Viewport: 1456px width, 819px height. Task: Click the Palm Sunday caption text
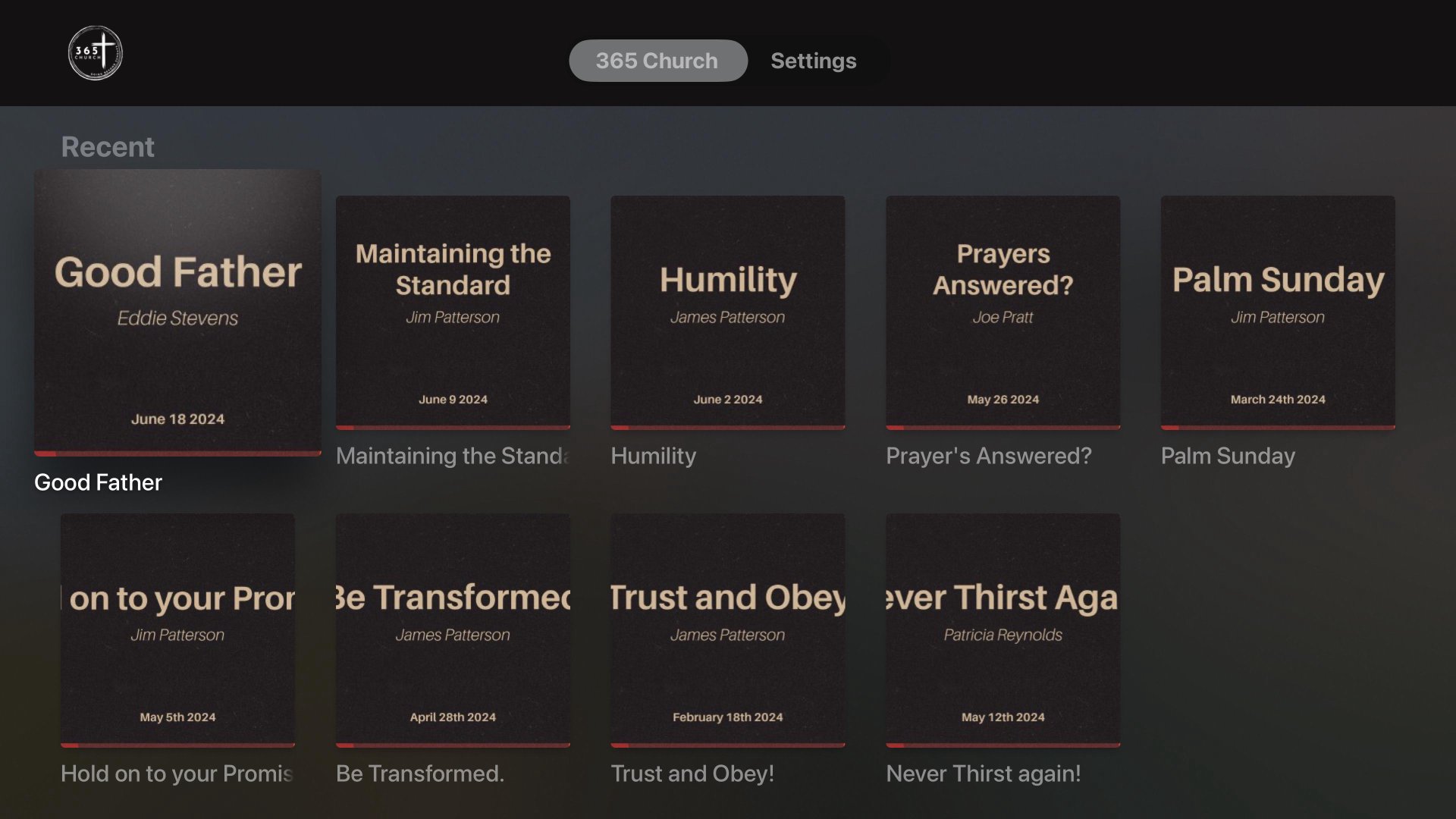point(1228,456)
